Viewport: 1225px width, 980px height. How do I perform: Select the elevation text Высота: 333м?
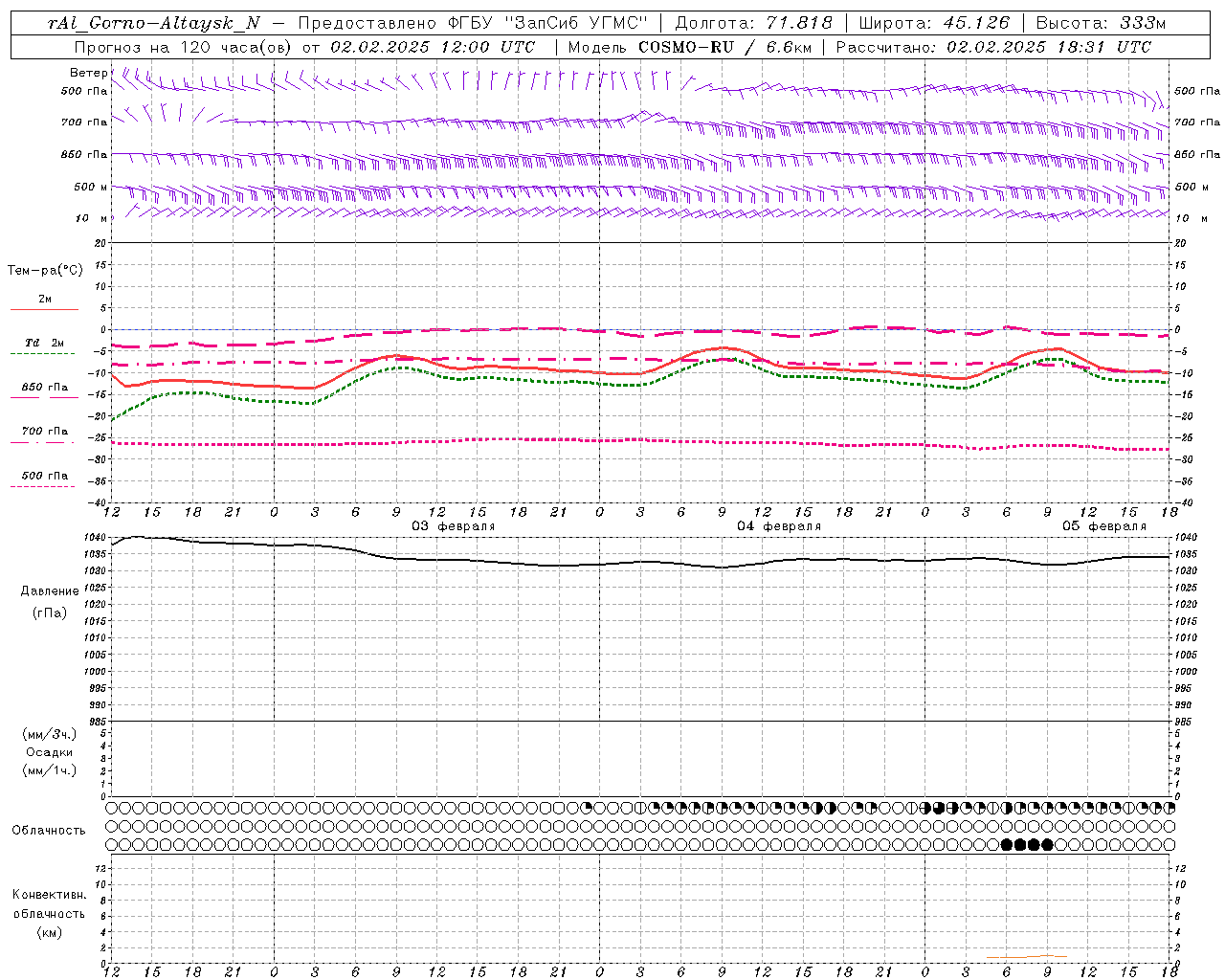[1102, 23]
